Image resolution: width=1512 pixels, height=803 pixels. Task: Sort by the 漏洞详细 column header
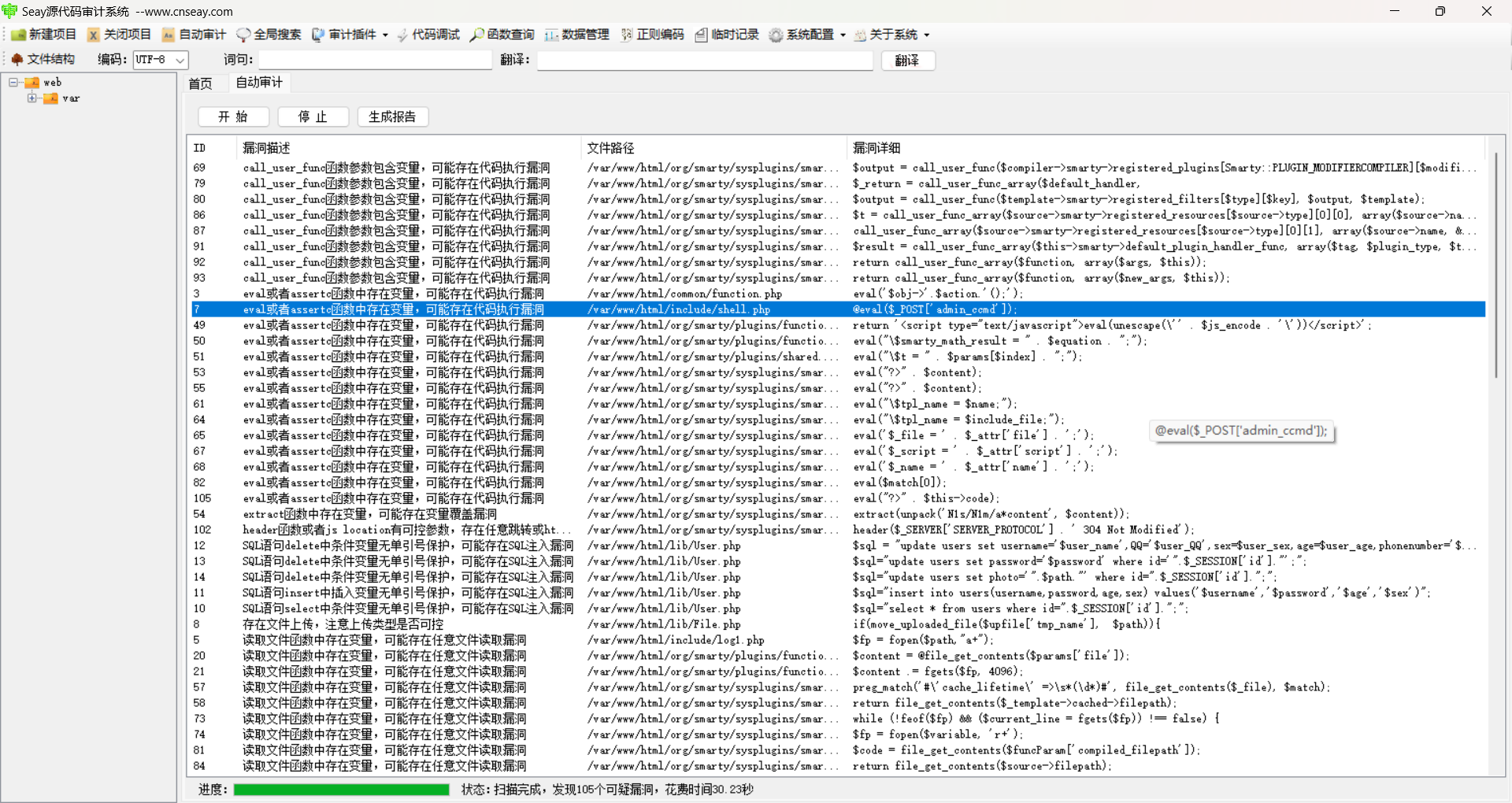pyautogui.click(x=1165, y=148)
